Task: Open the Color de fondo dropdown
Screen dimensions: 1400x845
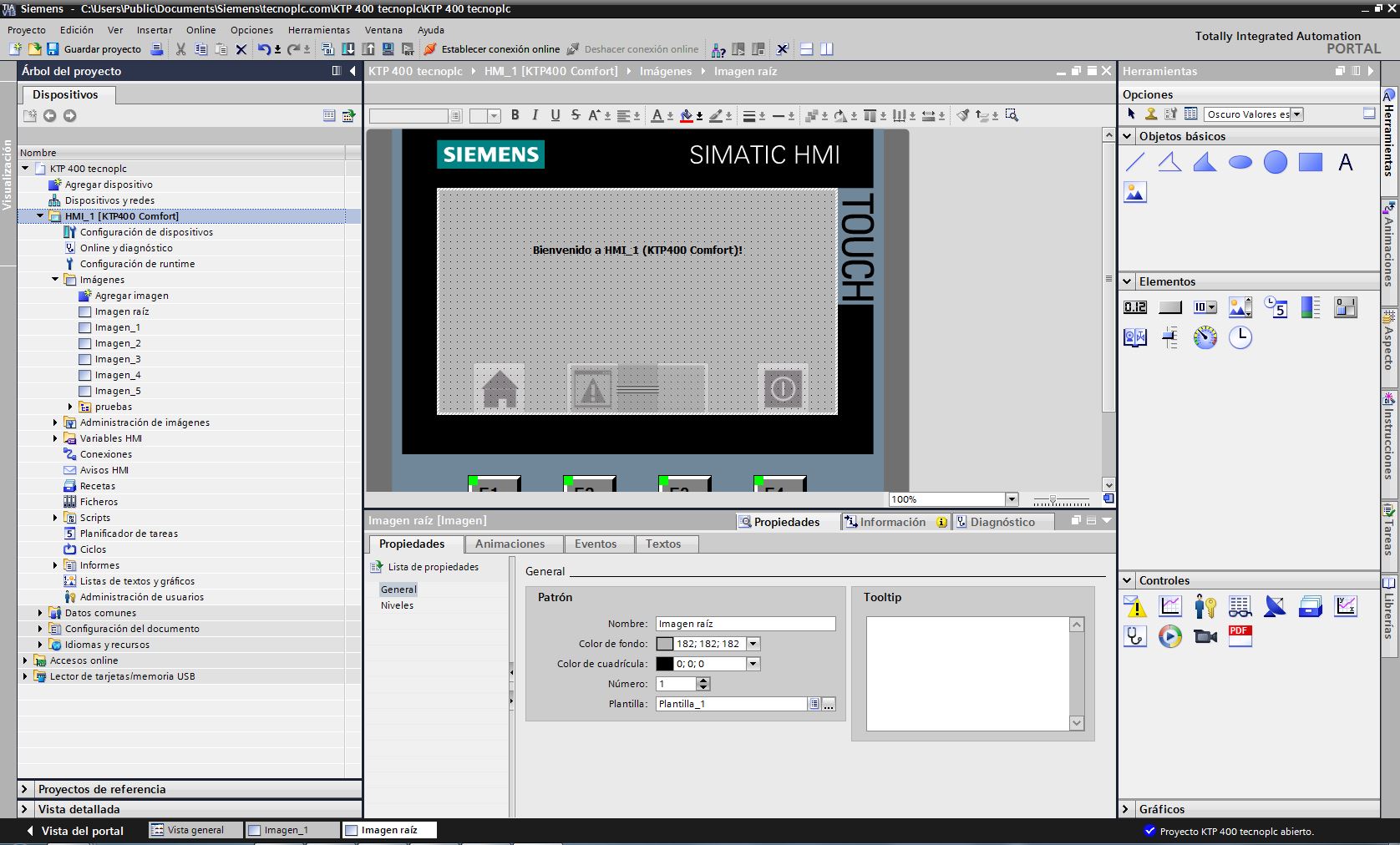Action: [753, 644]
